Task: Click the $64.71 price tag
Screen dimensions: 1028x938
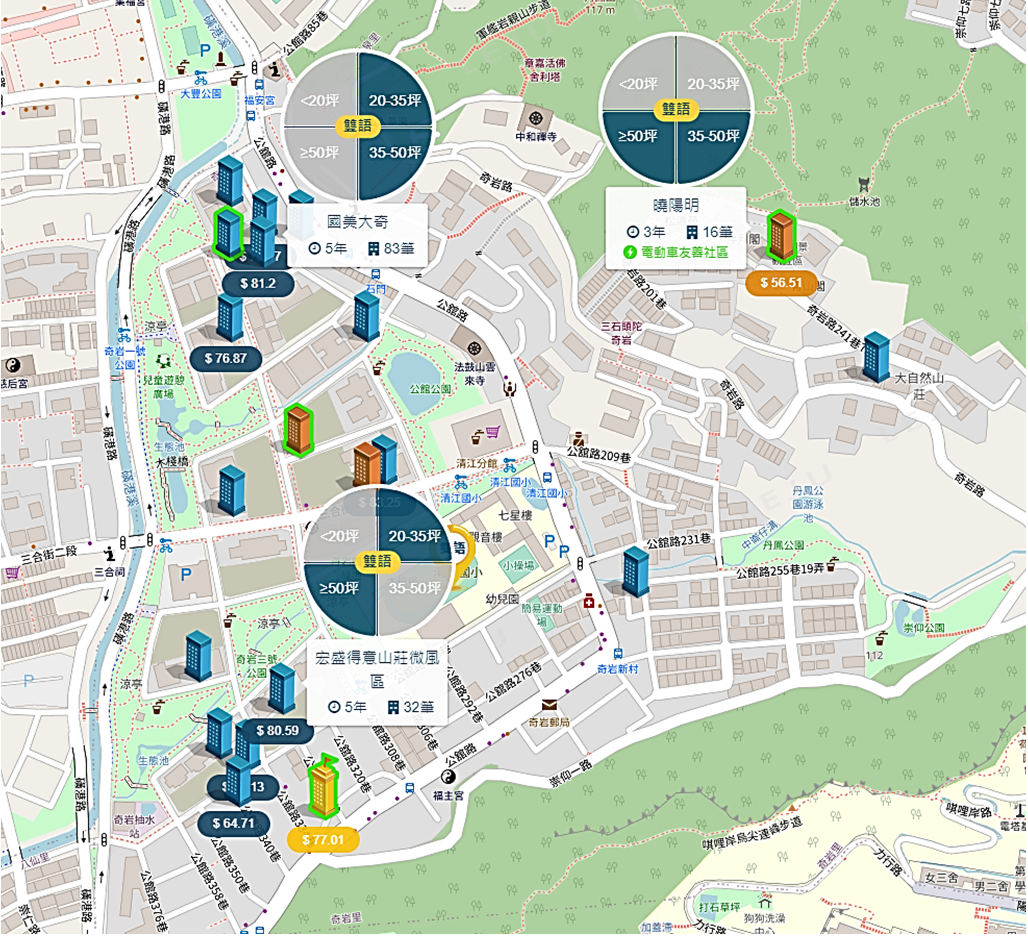Action: (x=233, y=823)
